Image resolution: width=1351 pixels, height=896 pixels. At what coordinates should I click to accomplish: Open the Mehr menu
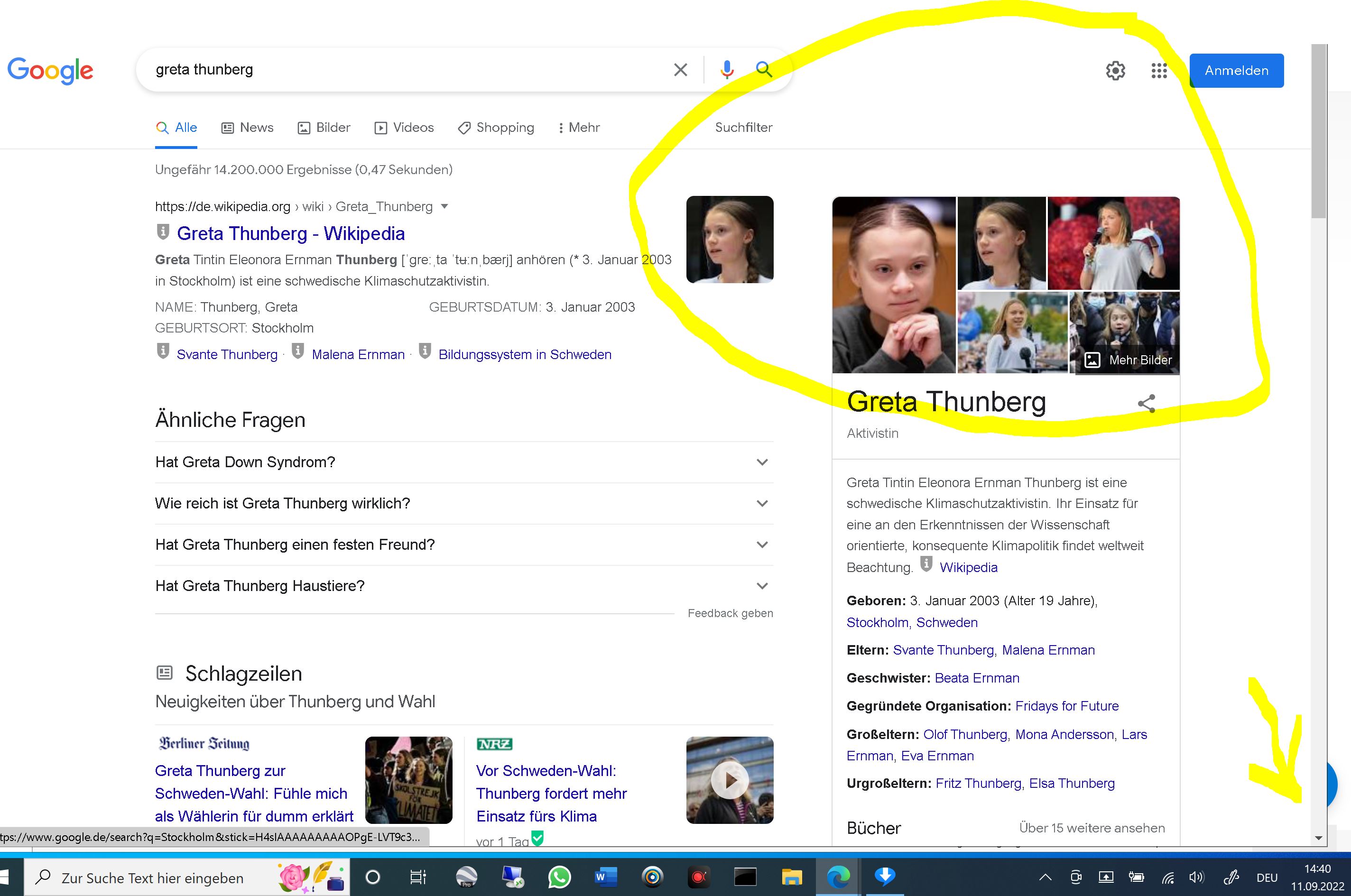pos(578,128)
